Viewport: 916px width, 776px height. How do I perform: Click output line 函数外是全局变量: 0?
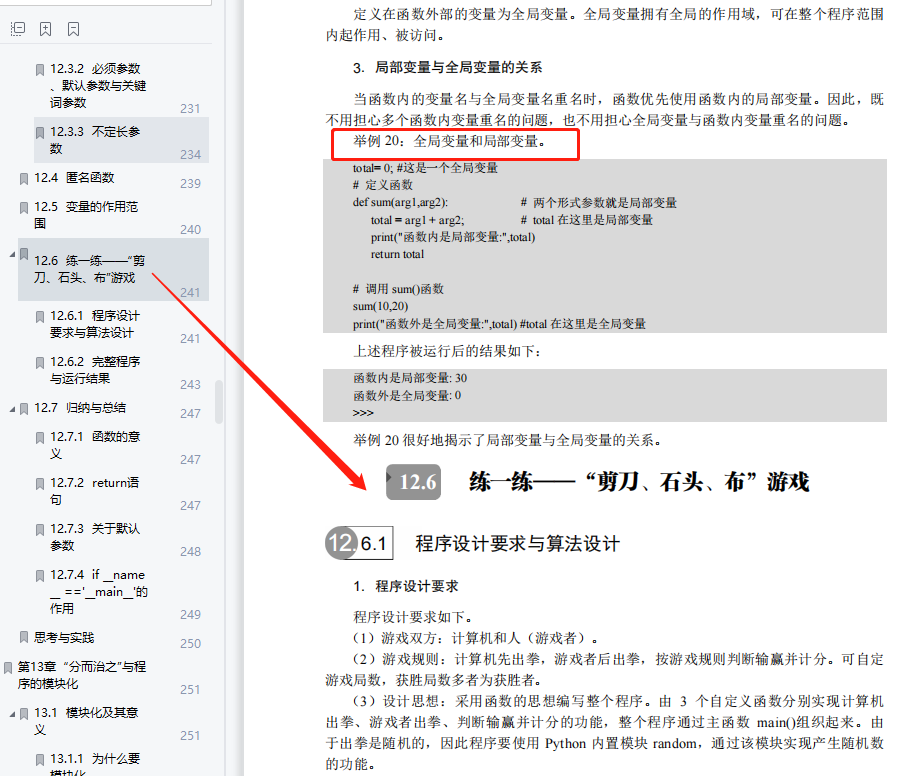tap(407, 396)
